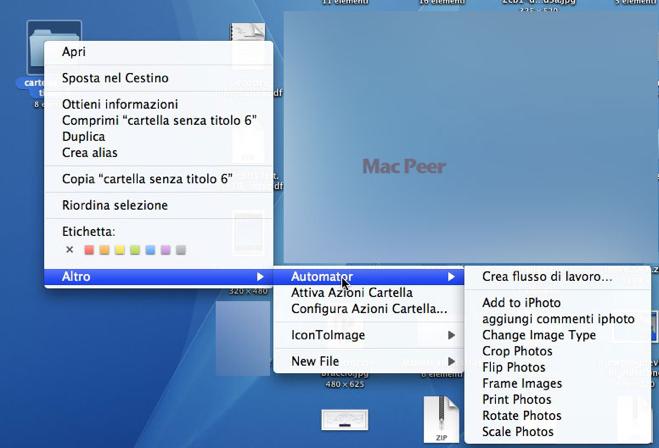Screen dimensions: 659x448
Task: Run the Add to iPhoto workflow
Action: 558,303
